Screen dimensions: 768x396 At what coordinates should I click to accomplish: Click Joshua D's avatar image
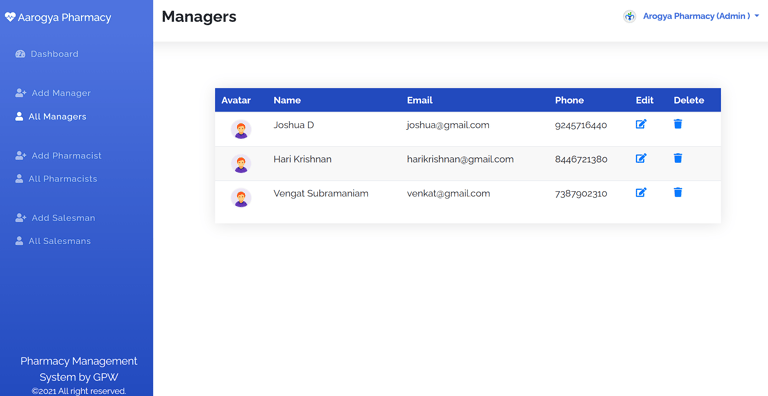(241, 129)
